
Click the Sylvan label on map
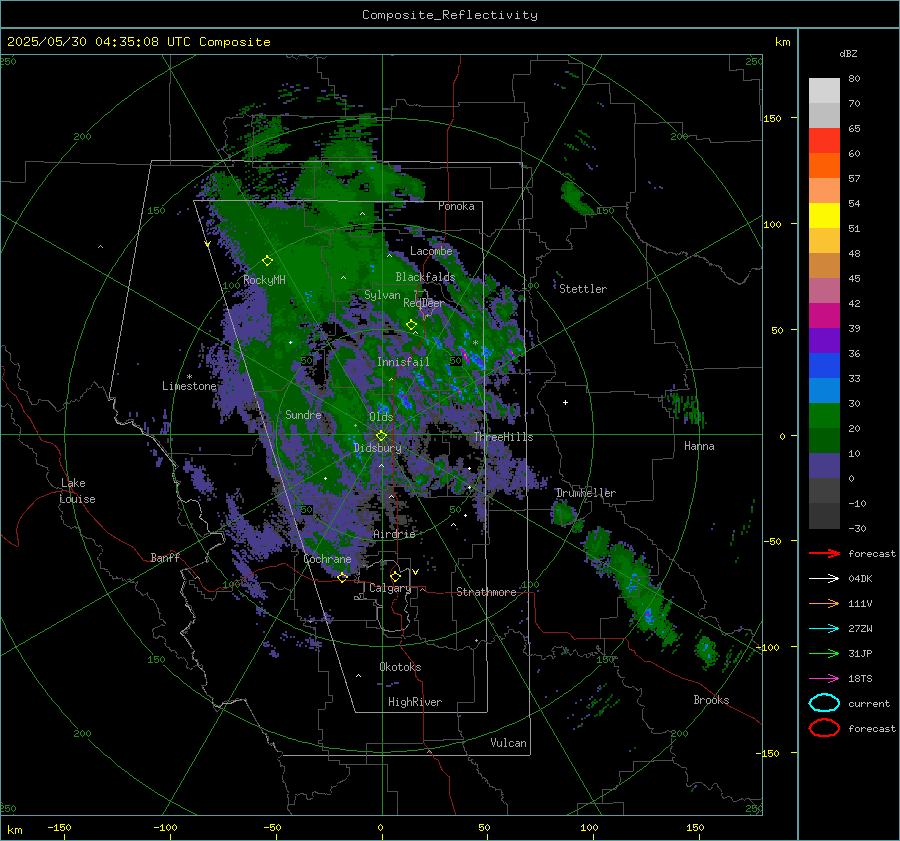point(382,295)
